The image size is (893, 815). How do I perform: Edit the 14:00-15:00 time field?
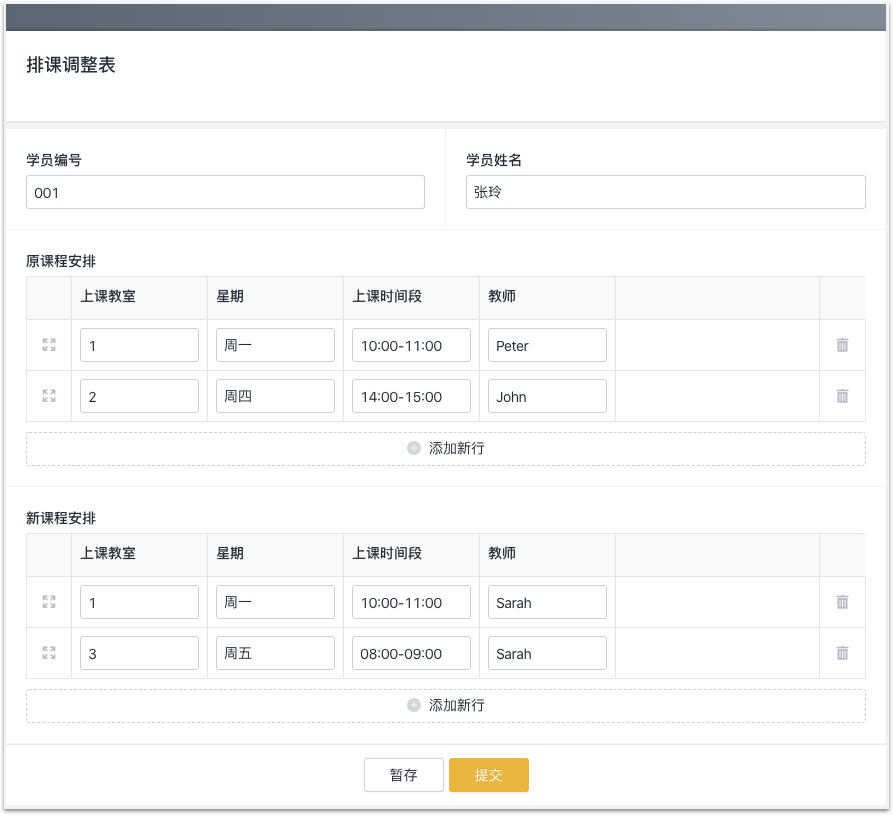tap(412, 396)
